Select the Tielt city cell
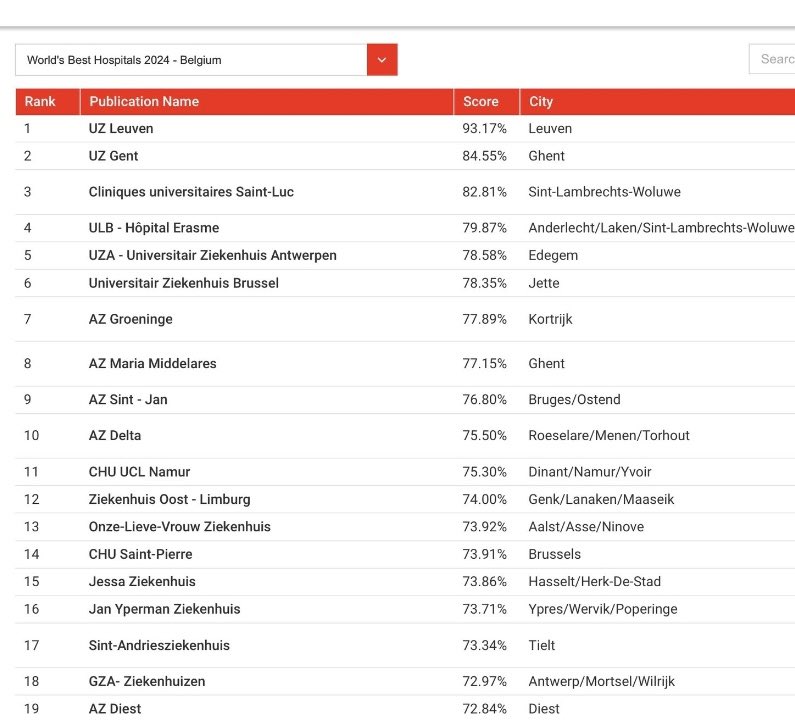The image size is (795, 721). pyautogui.click(x=541, y=645)
